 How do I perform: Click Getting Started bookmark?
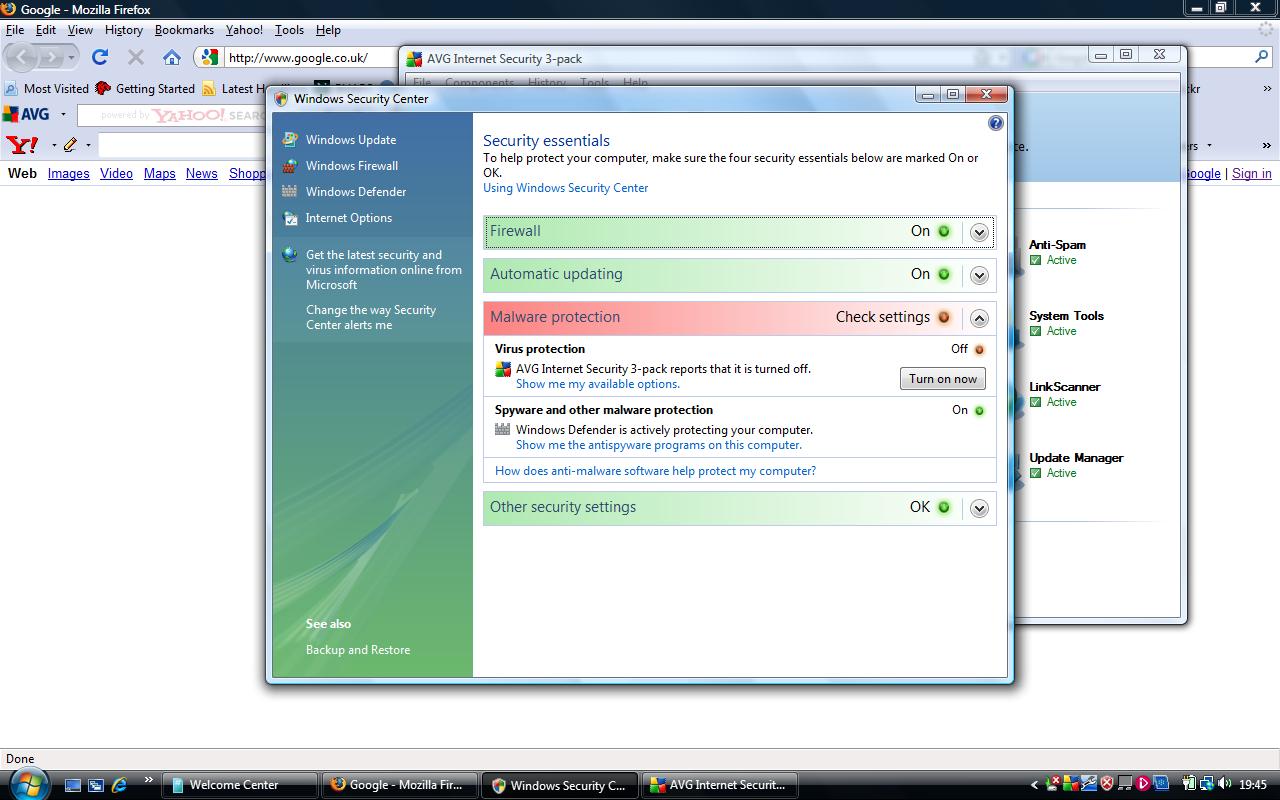pos(145,88)
